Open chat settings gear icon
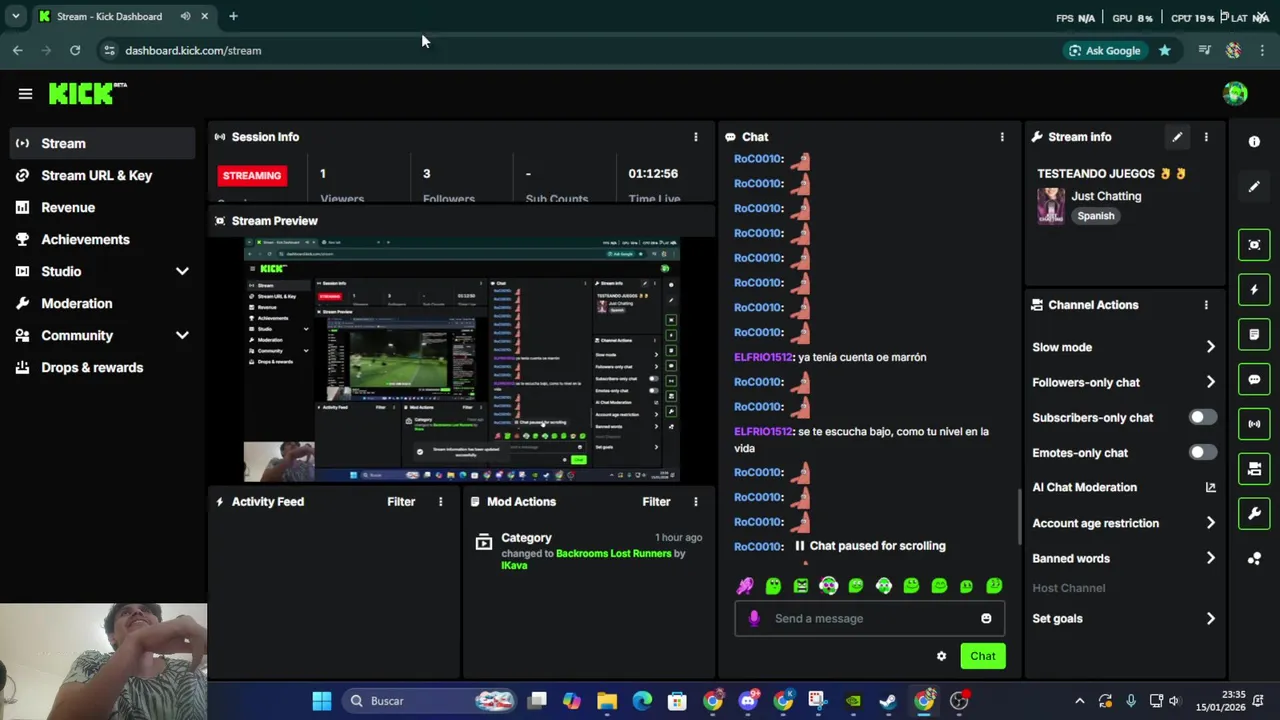Viewport: 1280px width, 720px height. pyautogui.click(x=941, y=656)
